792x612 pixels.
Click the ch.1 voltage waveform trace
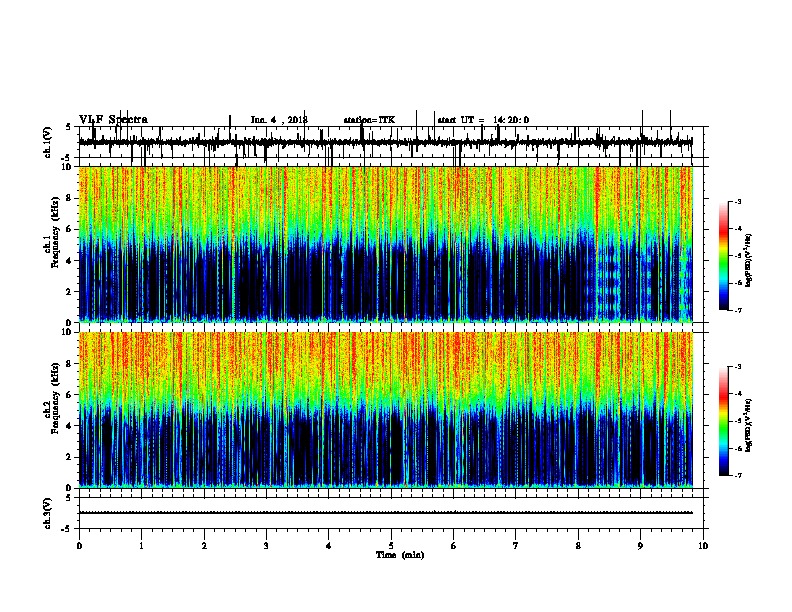tap(385, 143)
